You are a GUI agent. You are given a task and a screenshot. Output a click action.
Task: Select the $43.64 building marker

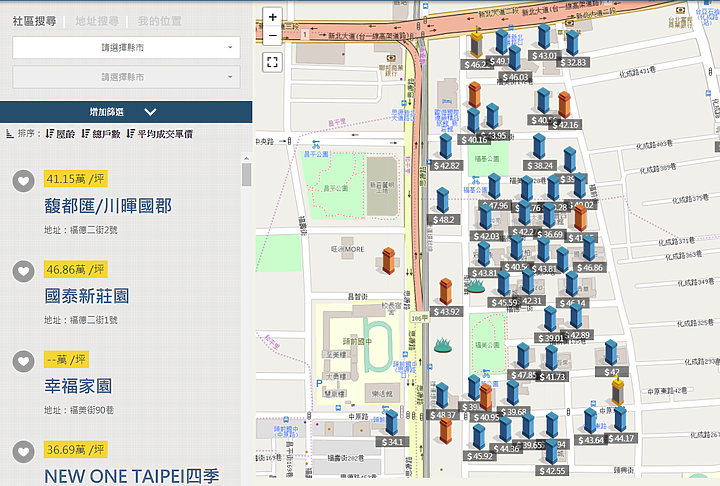pyautogui.click(x=591, y=420)
